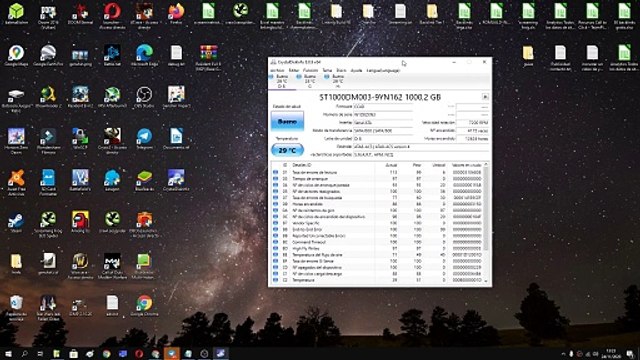
Task: Click the SMART list vertical scrollbar thumb
Action: point(486,209)
